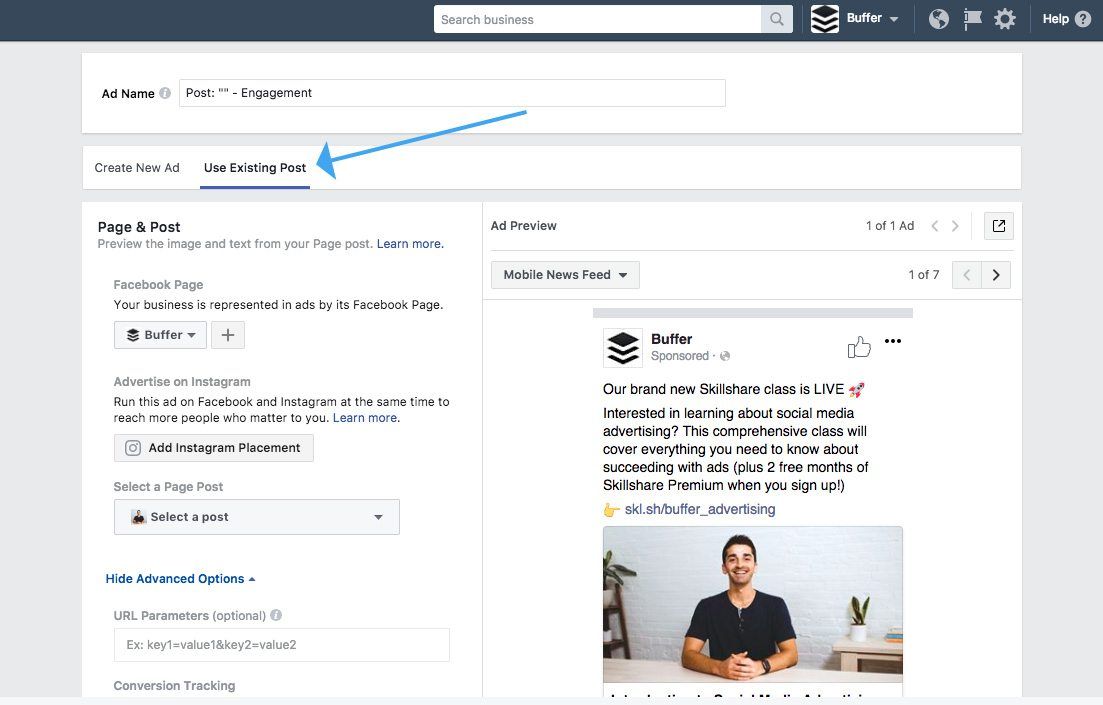Viewport: 1103px width, 705px height.
Task: Click the Buffer logo in ad preview
Action: pos(623,348)
